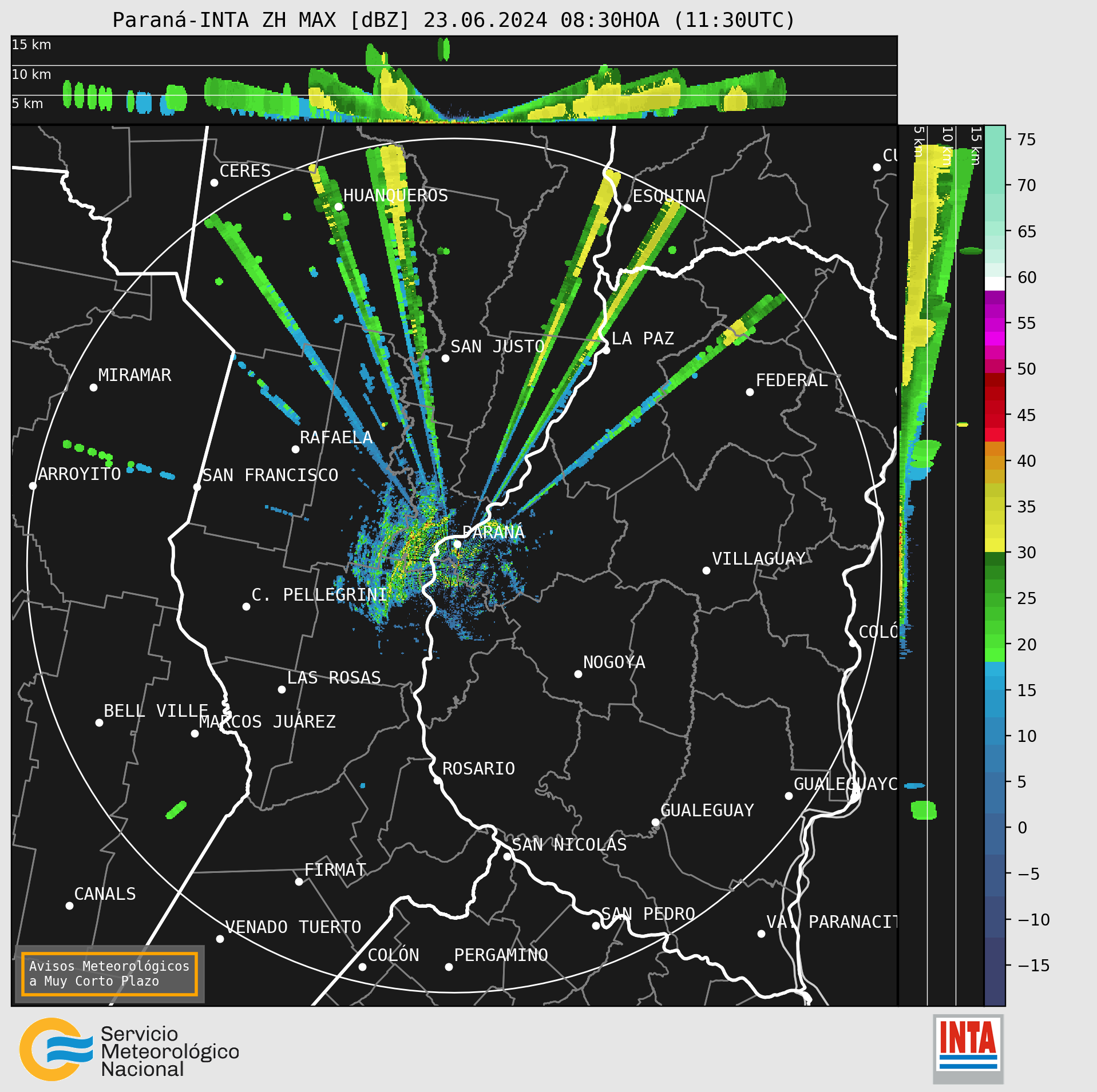Click the VILLAGUAY label
Image resolution: width=1097 pixels, height=1092 pixels.
759,559
